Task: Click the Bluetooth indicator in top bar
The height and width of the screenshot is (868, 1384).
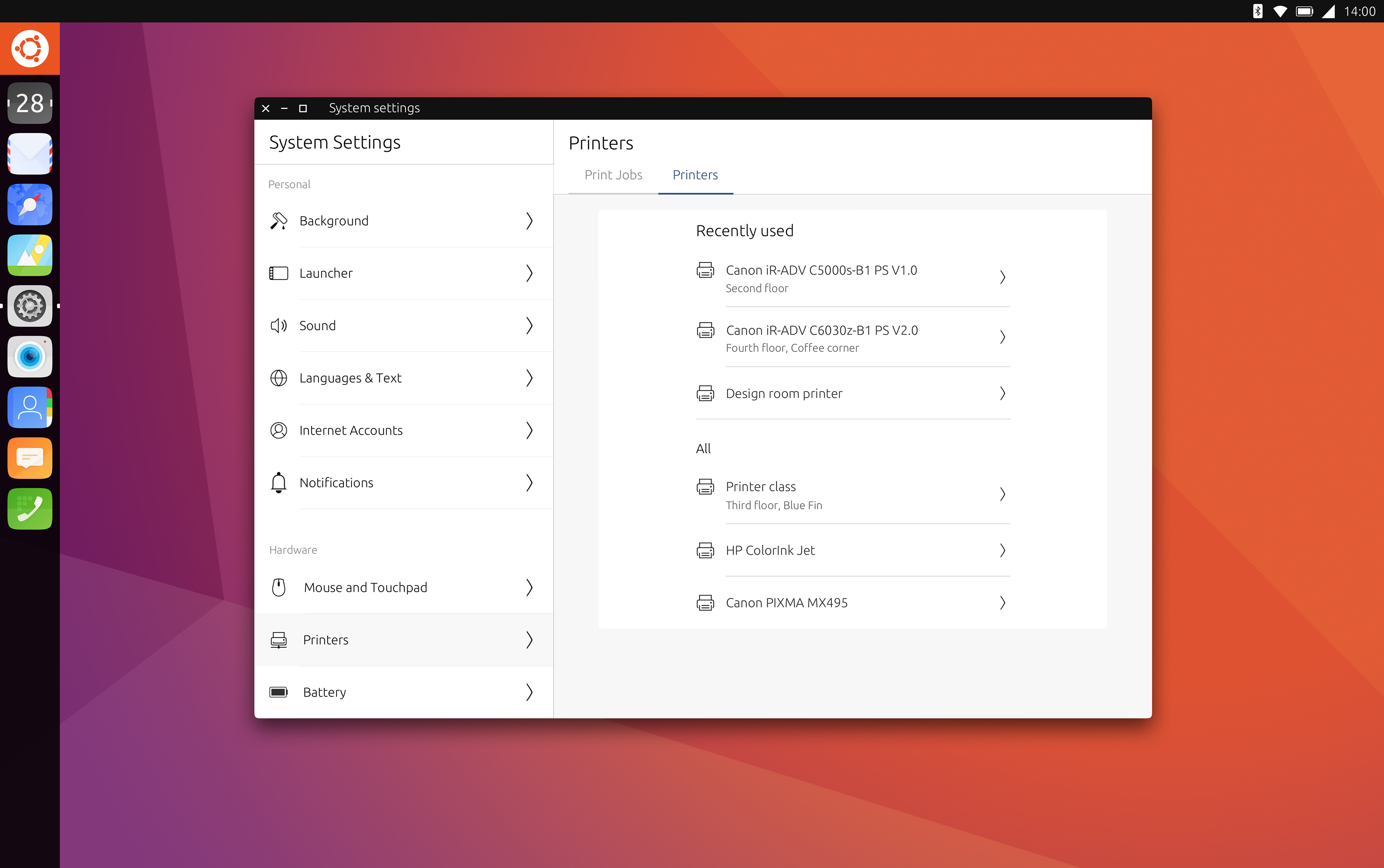Action: click(1257, 12)
